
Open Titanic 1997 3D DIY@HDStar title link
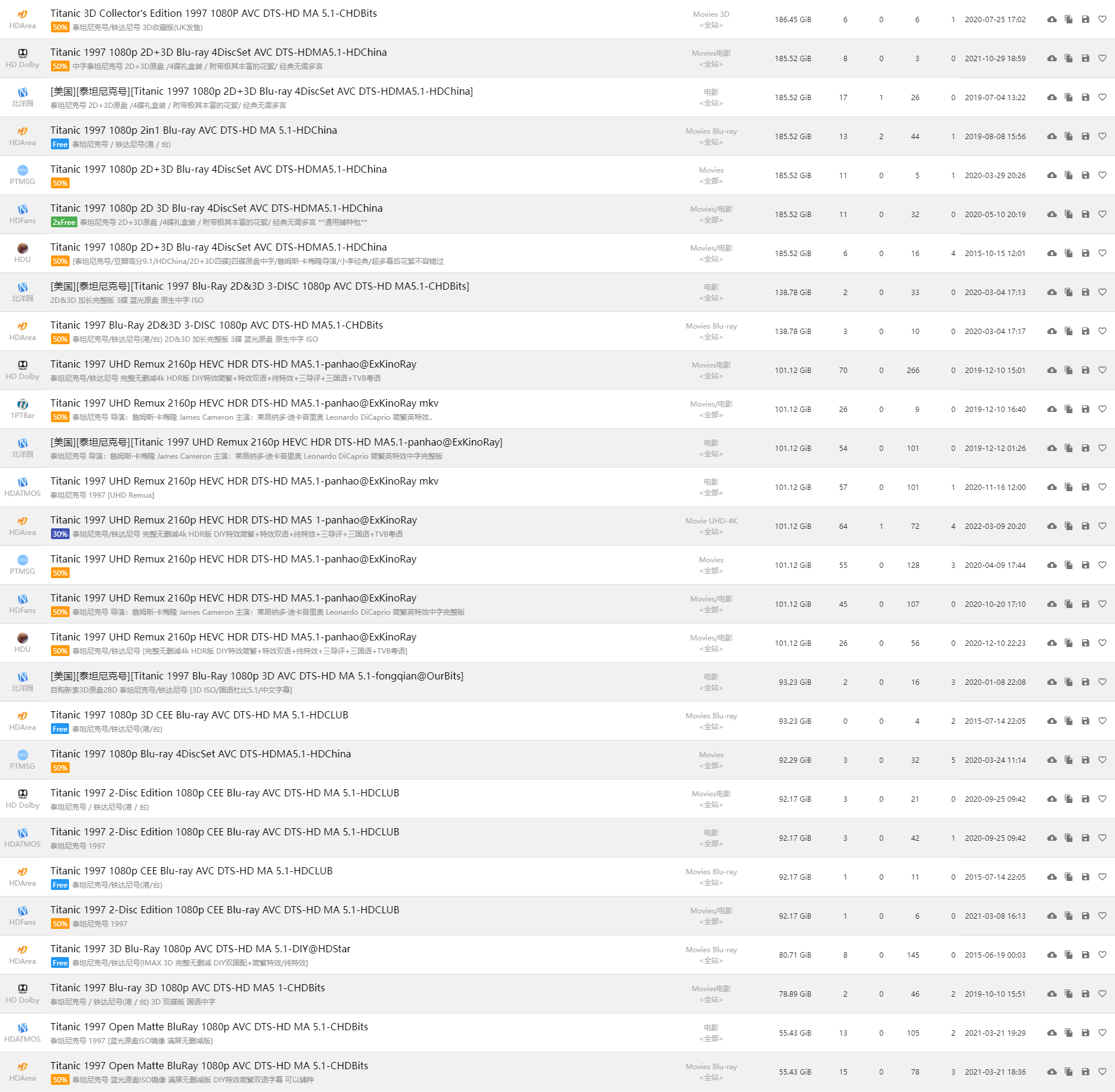pos(200,949)
